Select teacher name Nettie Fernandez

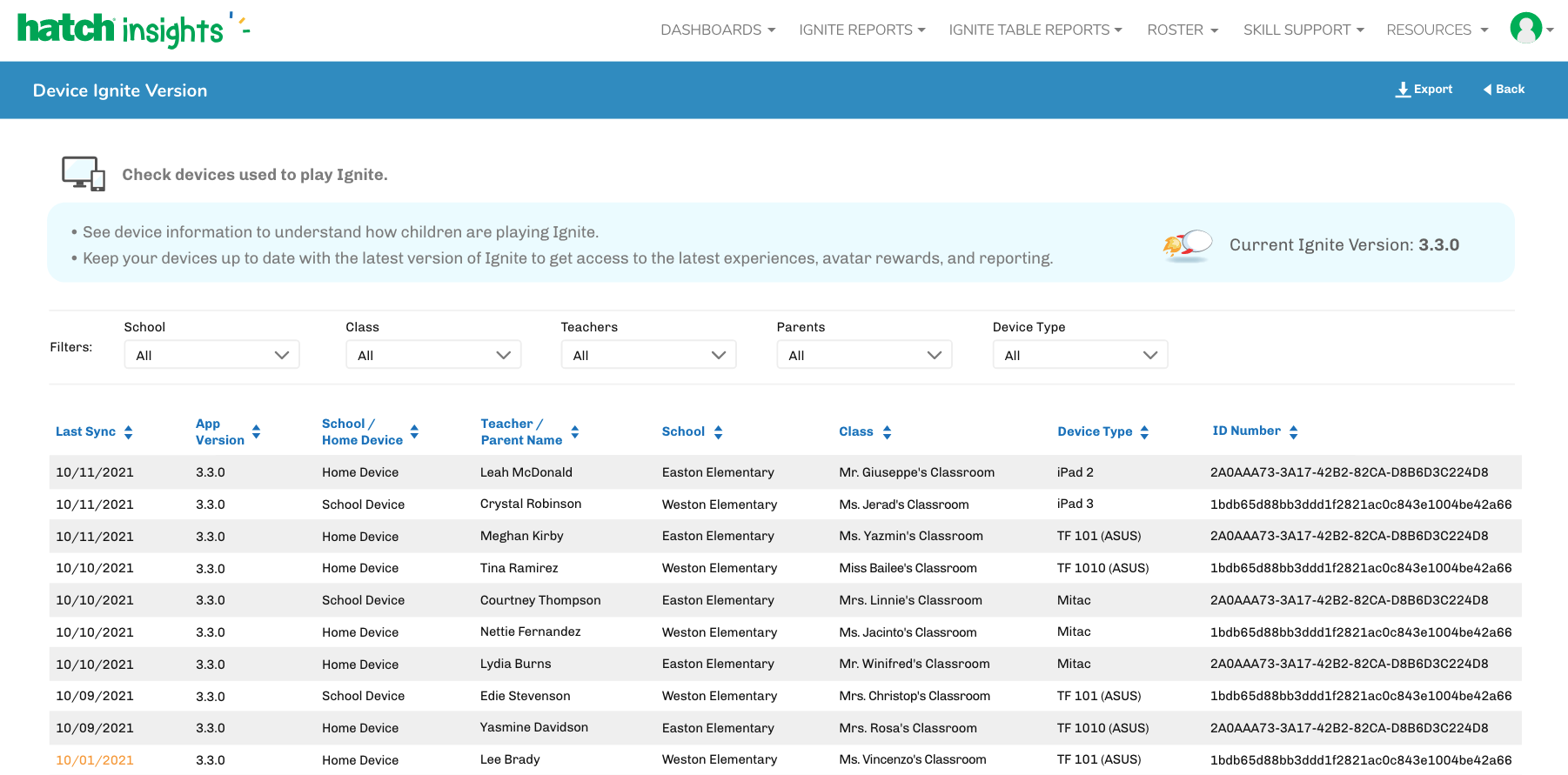point(531,631)
